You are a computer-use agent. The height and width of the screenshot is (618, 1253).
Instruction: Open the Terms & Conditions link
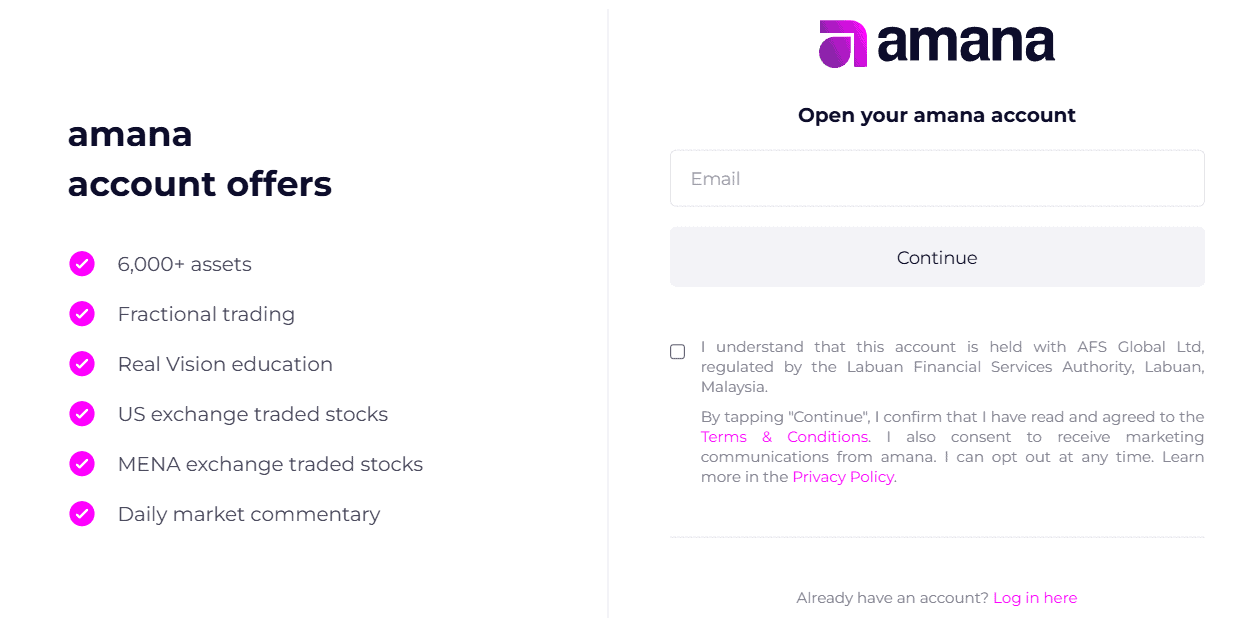point(786,436)
